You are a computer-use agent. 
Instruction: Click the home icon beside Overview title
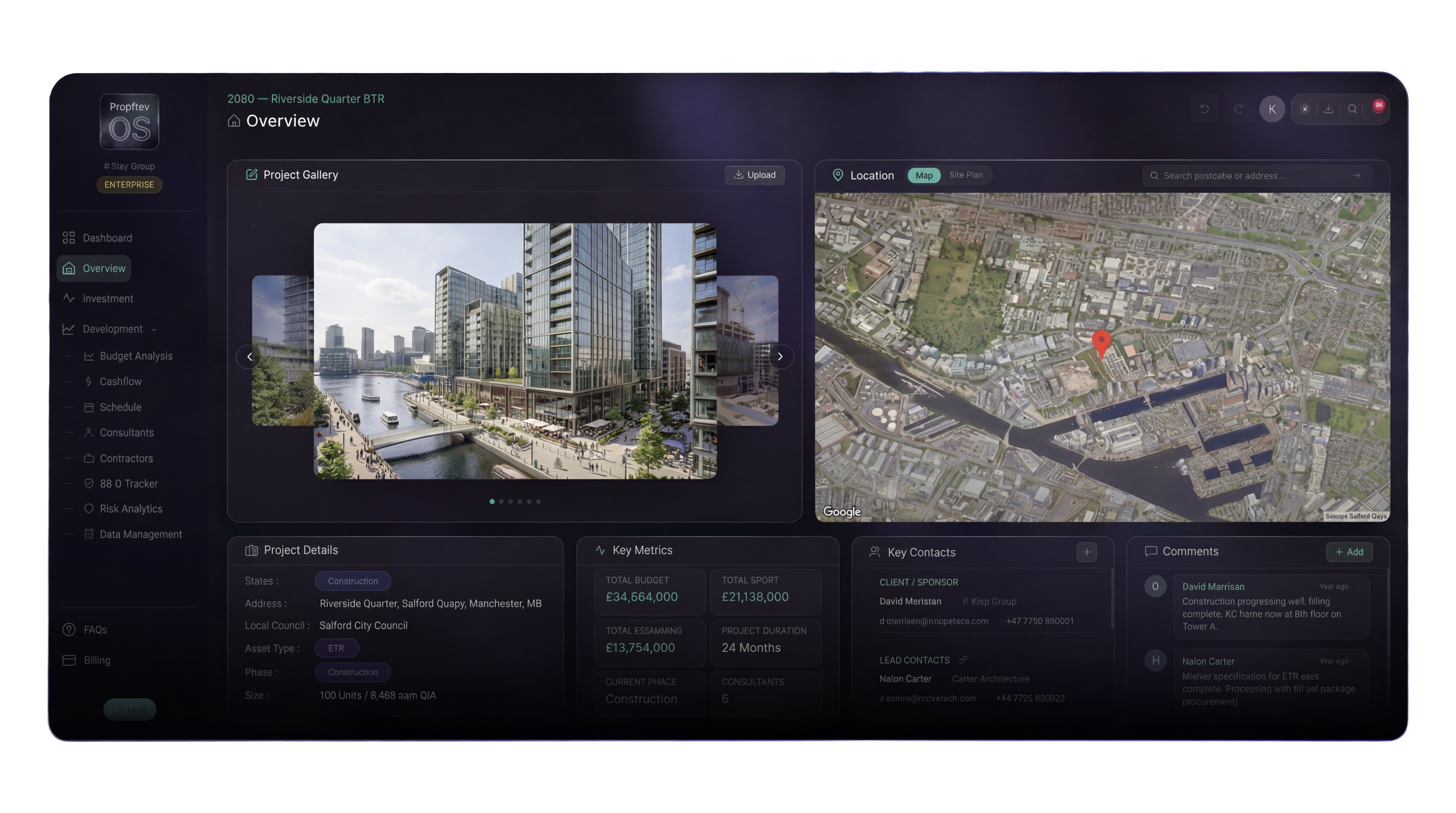[x=234, y=121]
